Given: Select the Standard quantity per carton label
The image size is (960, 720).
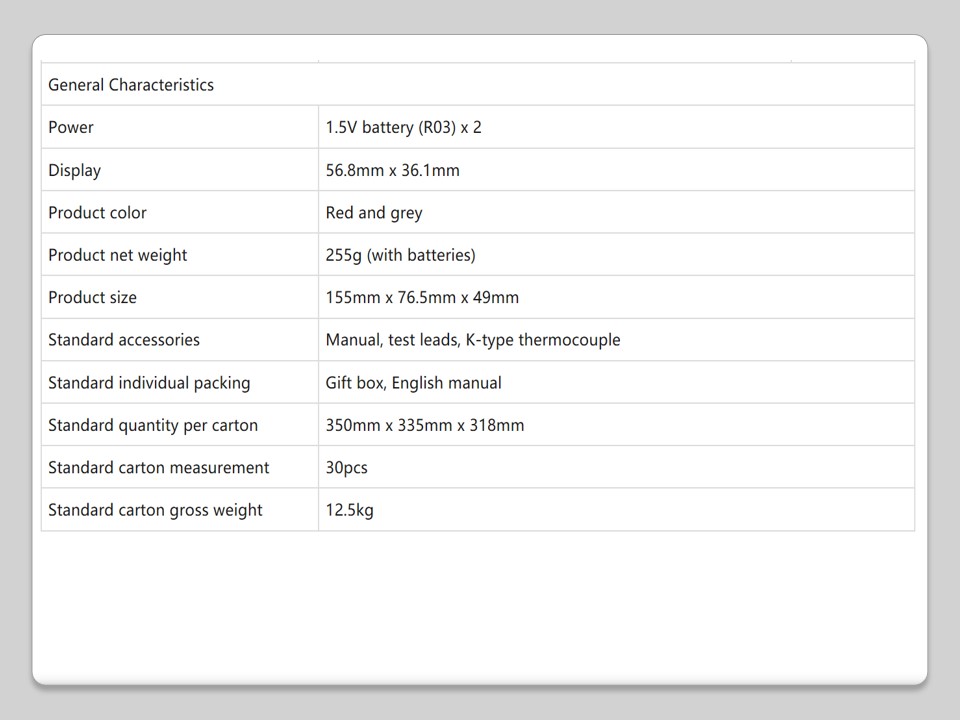Looking at the screenshot, I should 153,425.
